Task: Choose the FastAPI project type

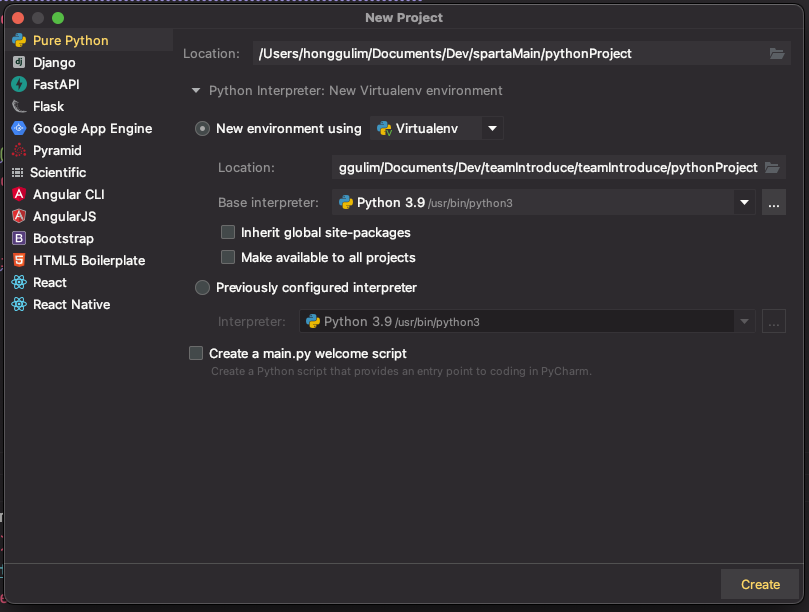Action: [56, 84]
